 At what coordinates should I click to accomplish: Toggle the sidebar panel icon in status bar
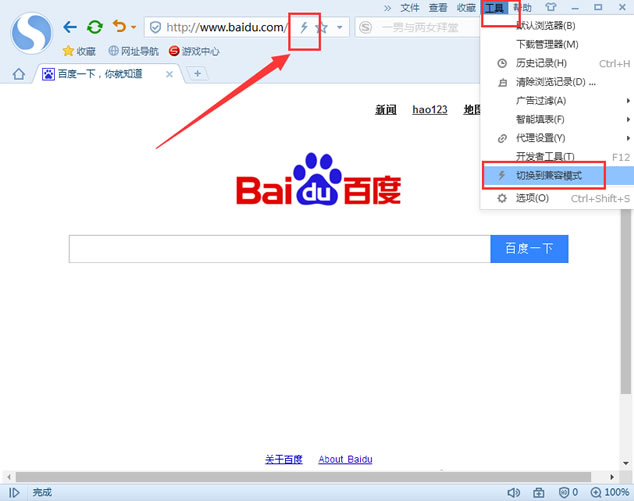[14, 493]
